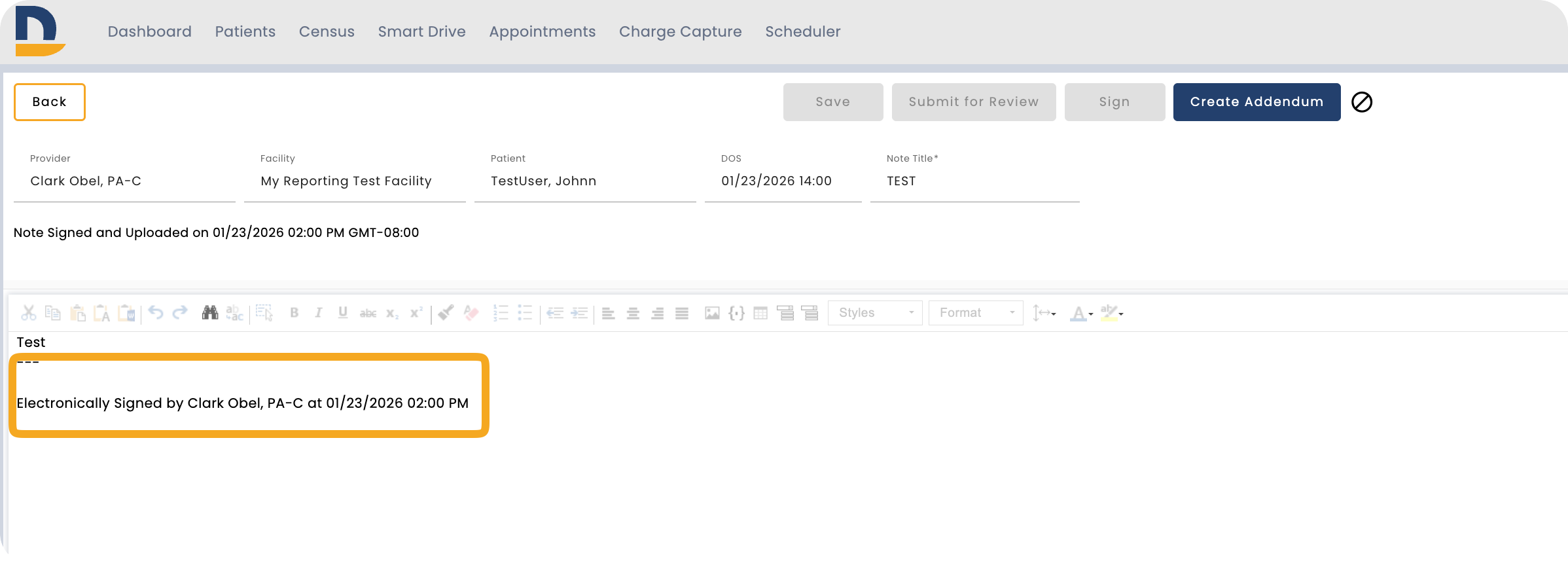
Task: Click the Copy Formatting brush icon
Action: 446,313
